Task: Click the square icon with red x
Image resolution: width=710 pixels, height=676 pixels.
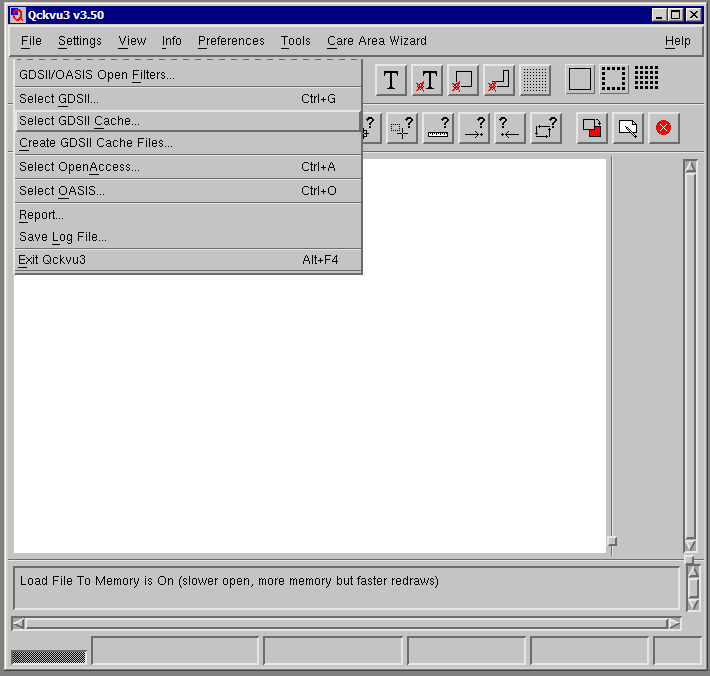Action: [x=463, y=80]
